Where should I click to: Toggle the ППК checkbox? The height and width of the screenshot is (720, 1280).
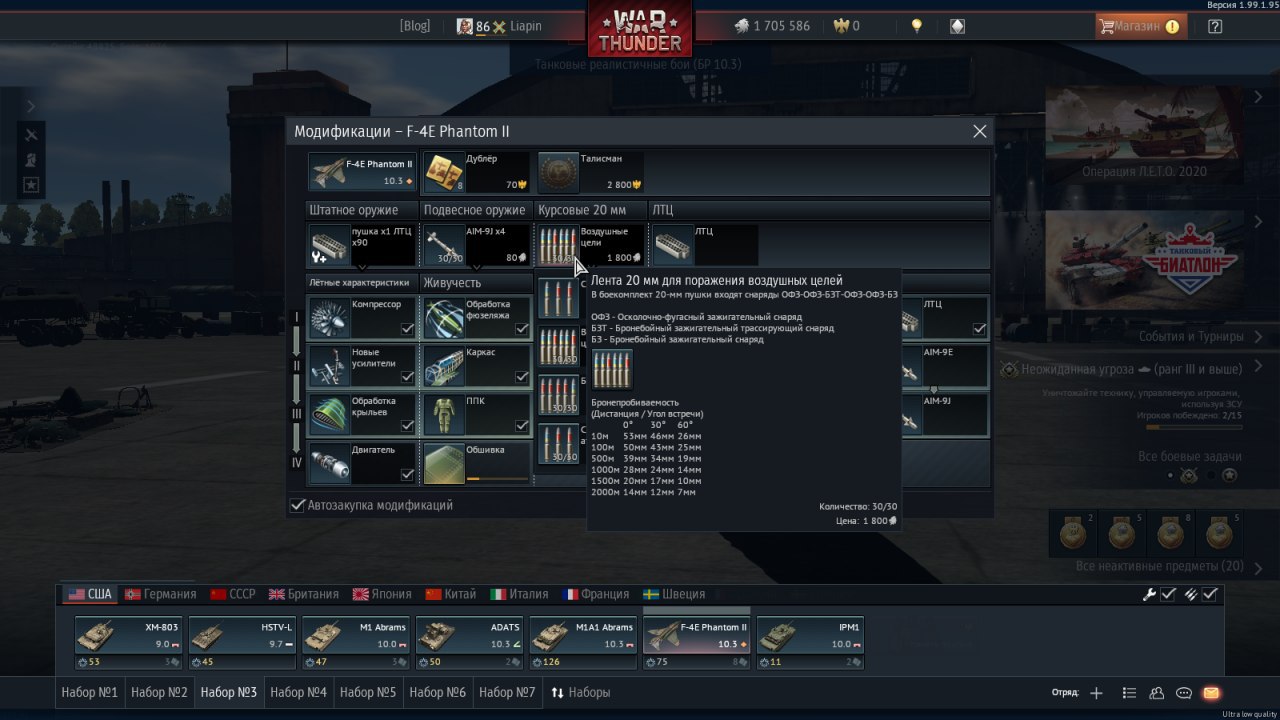(x=521, y=426)
